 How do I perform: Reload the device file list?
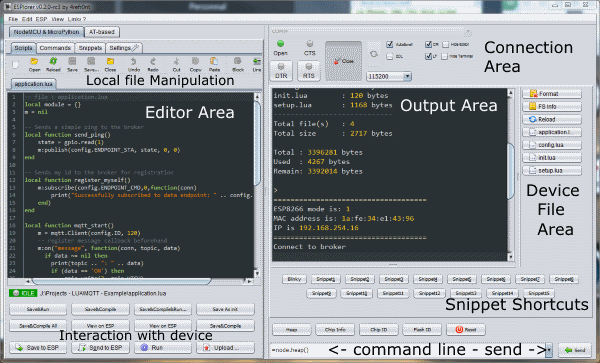pos(552,119)
